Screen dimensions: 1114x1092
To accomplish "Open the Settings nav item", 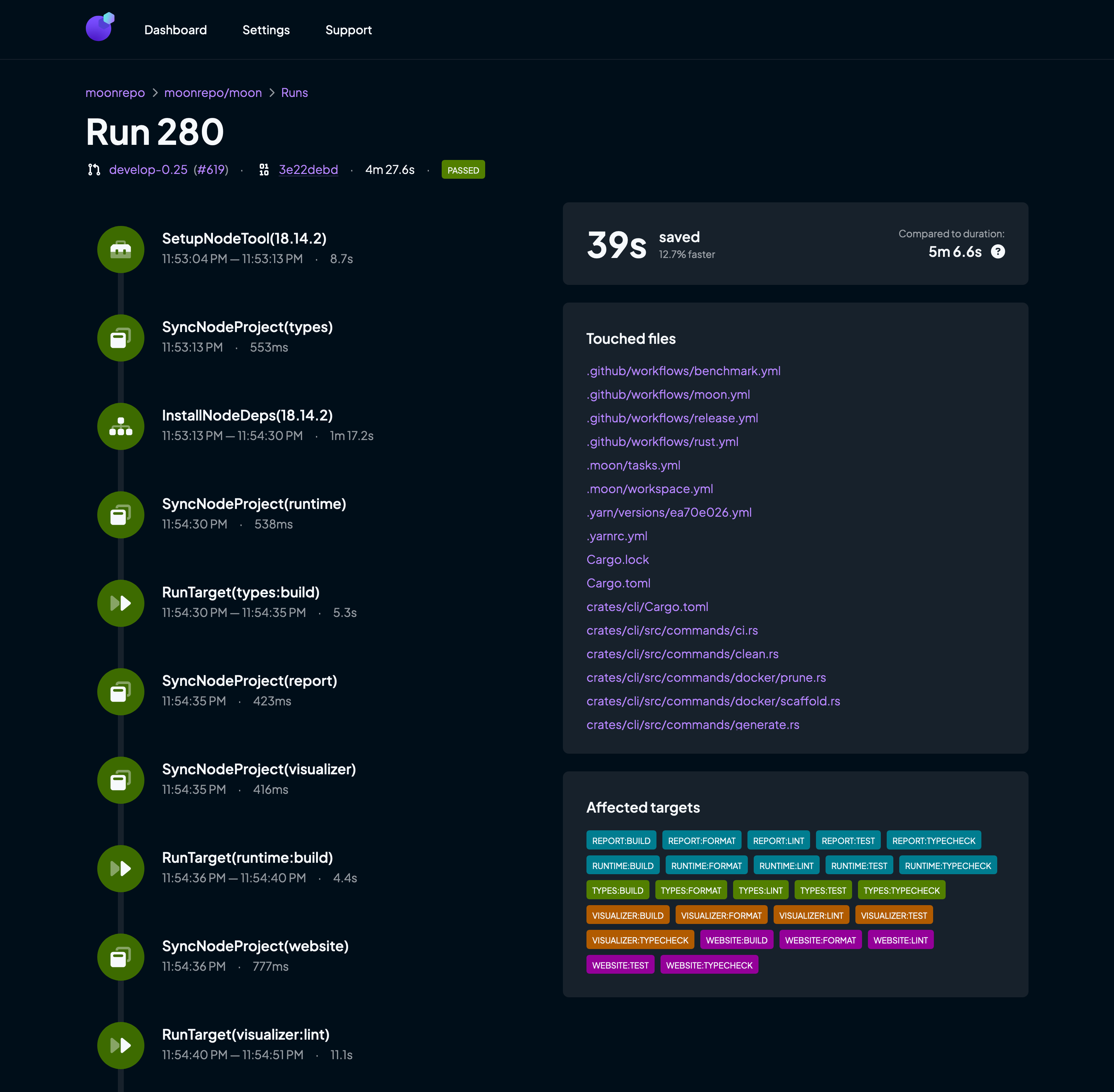I will coord(266,30).
